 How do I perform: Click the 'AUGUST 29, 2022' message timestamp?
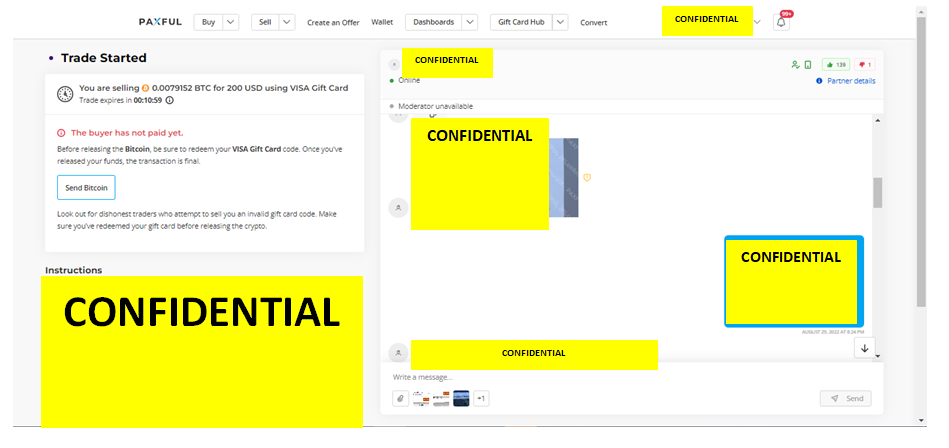(x=833, y=332)
